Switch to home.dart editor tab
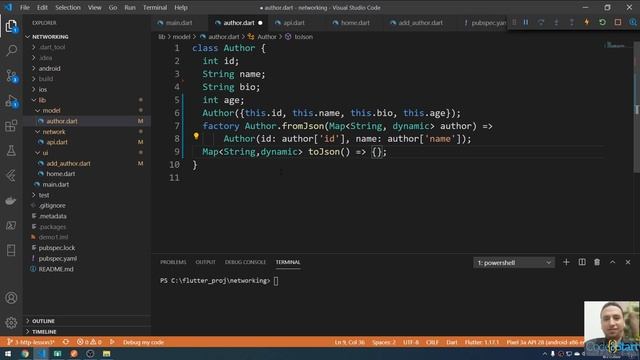This screenshot has height=360, width=640. click(x=355, y=23)
